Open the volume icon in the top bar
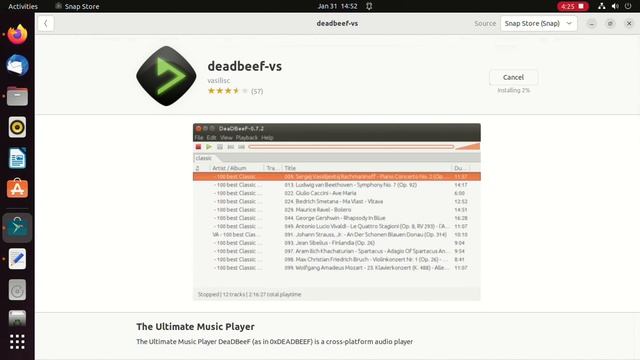 [615, 6]
